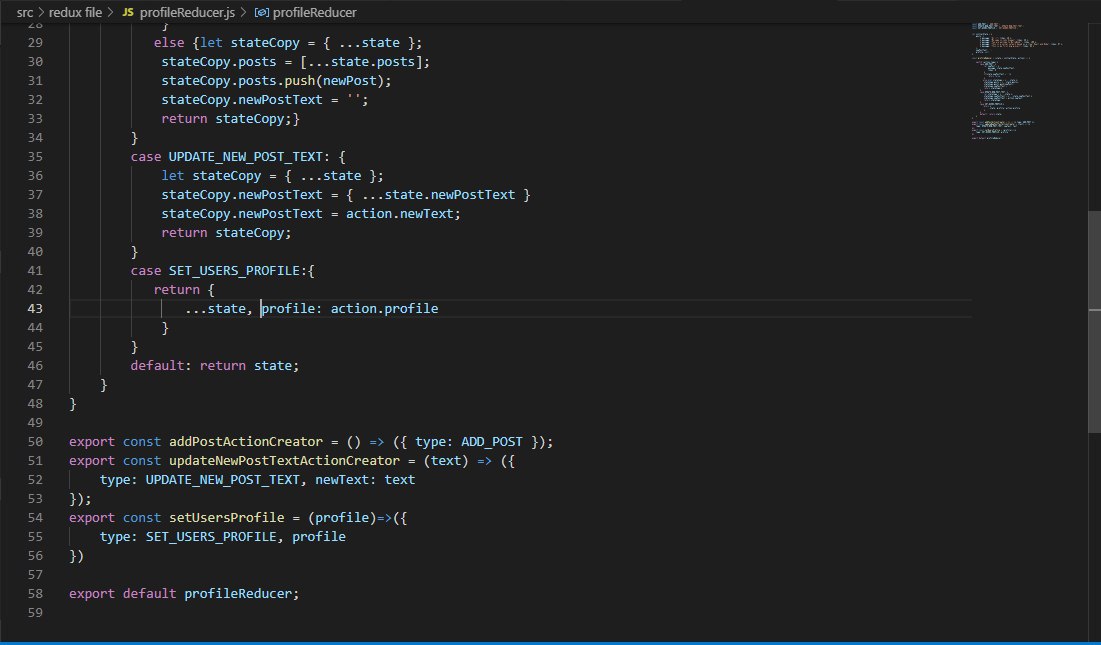The width and height of the screenshot is (1101, 645).
Task: Click 'let' keyword on line 36
Action: (x=173, y=175)
